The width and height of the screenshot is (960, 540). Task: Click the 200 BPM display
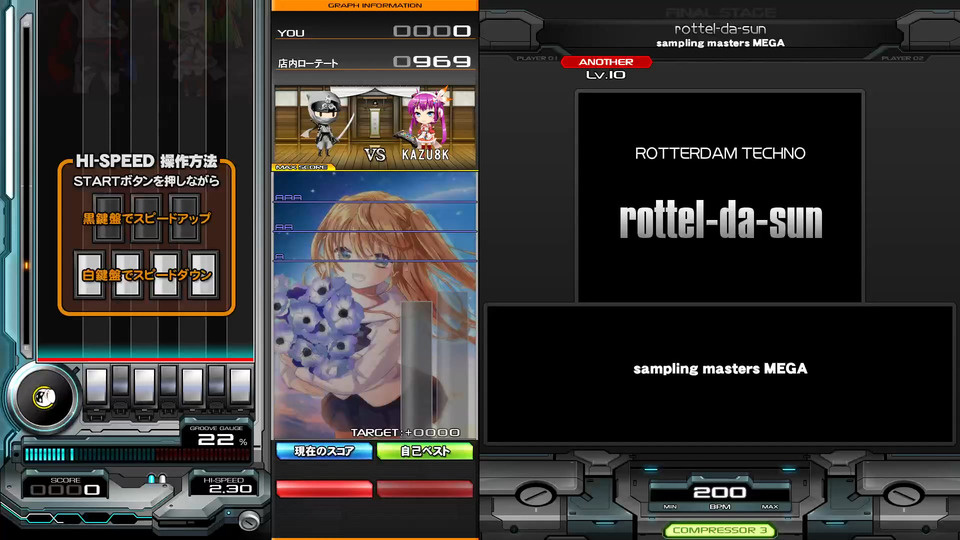719,492
